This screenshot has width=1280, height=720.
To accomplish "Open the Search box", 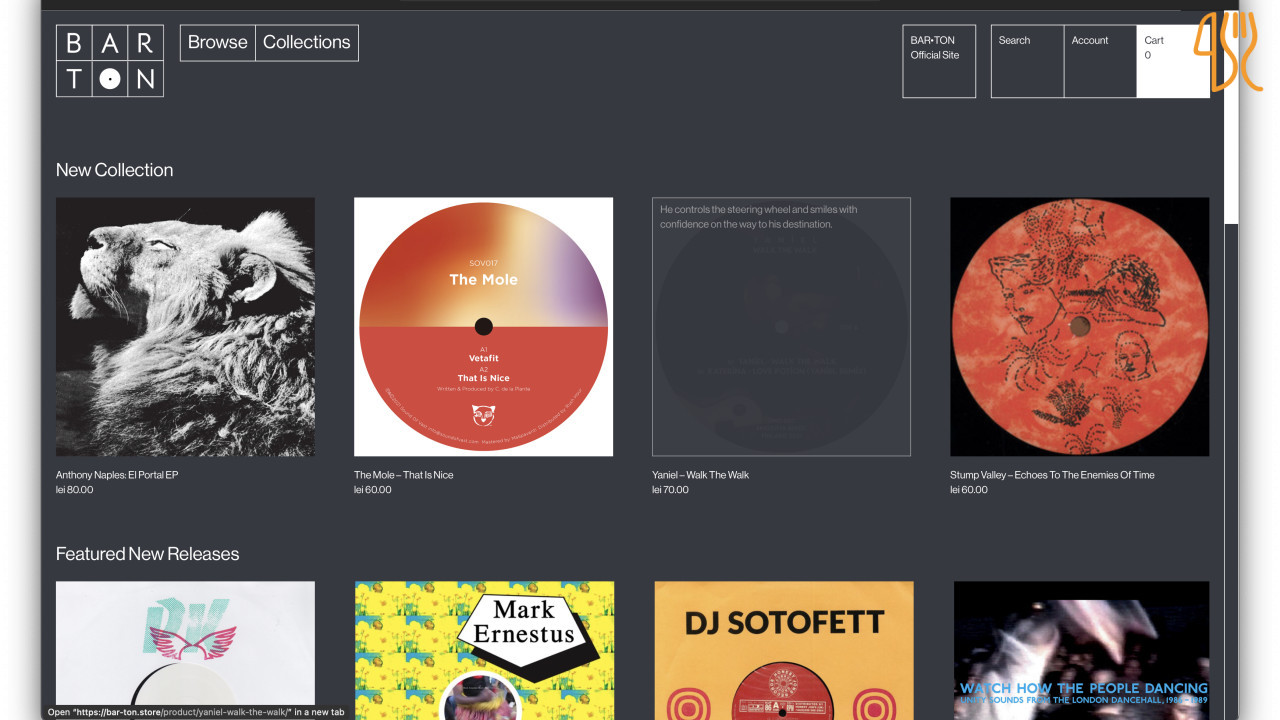I will click(1027, 61).
